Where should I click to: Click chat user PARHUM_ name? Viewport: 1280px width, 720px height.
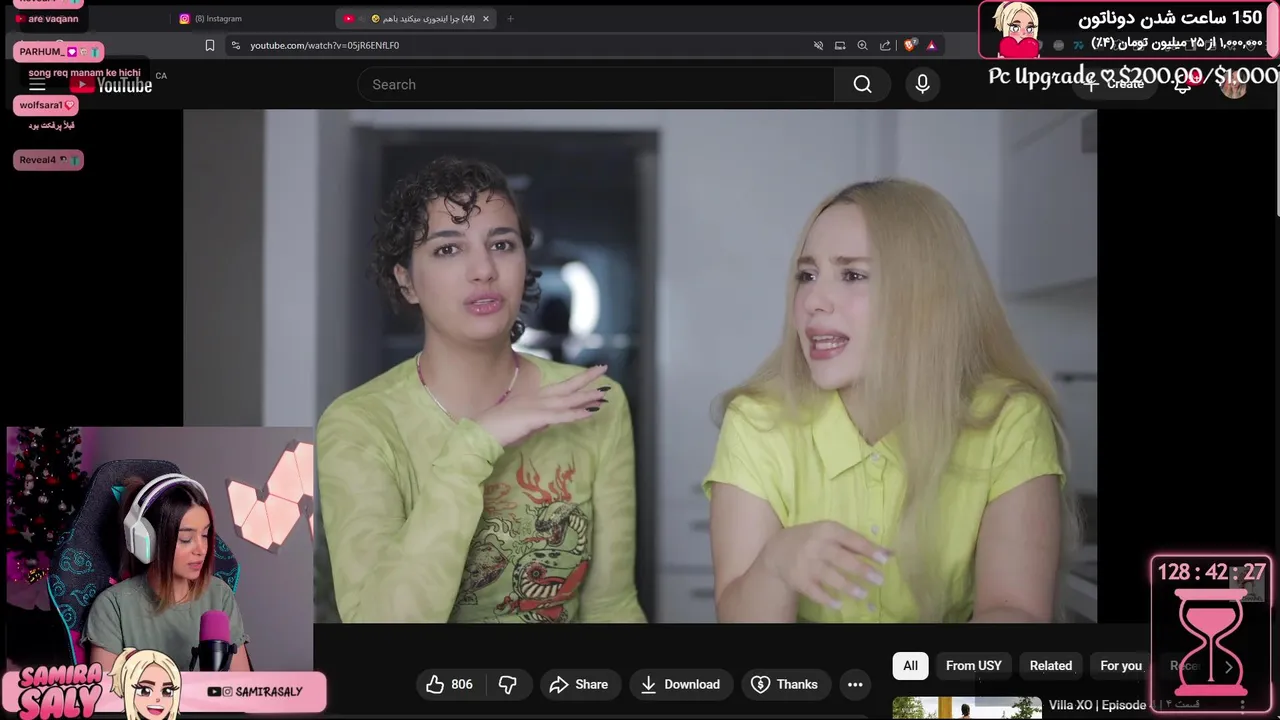click(41, 51)
